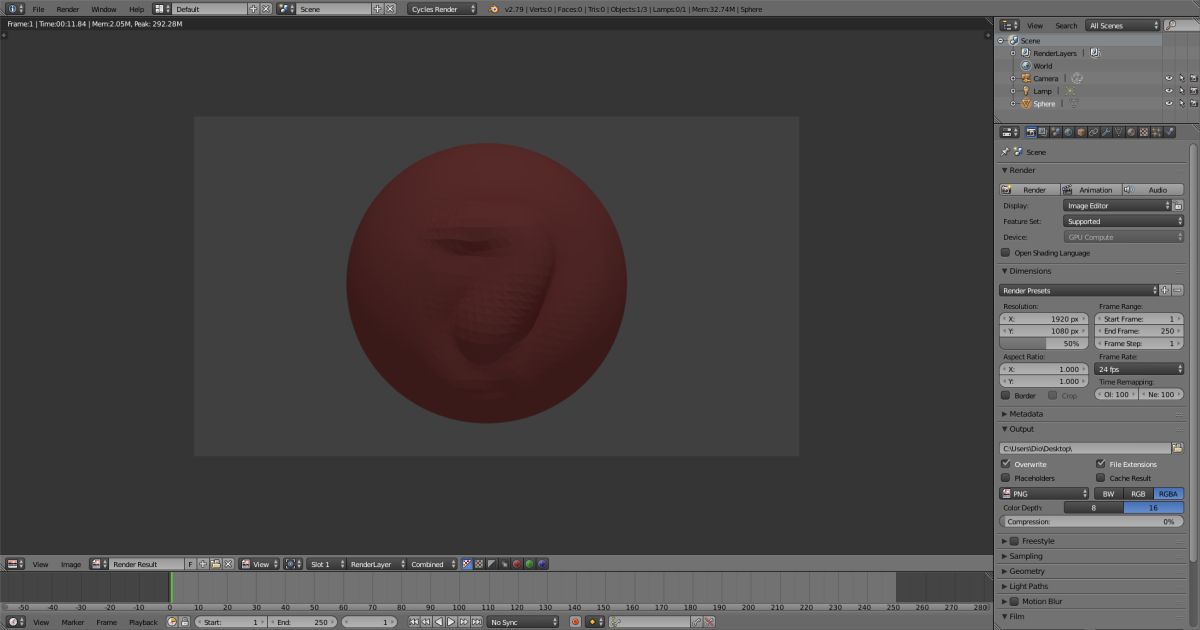This screenshot has width=1200, height=630.
Task: Enable the Placeholders checkbox
Action: pyautogui.click(x=1006, y=478)
